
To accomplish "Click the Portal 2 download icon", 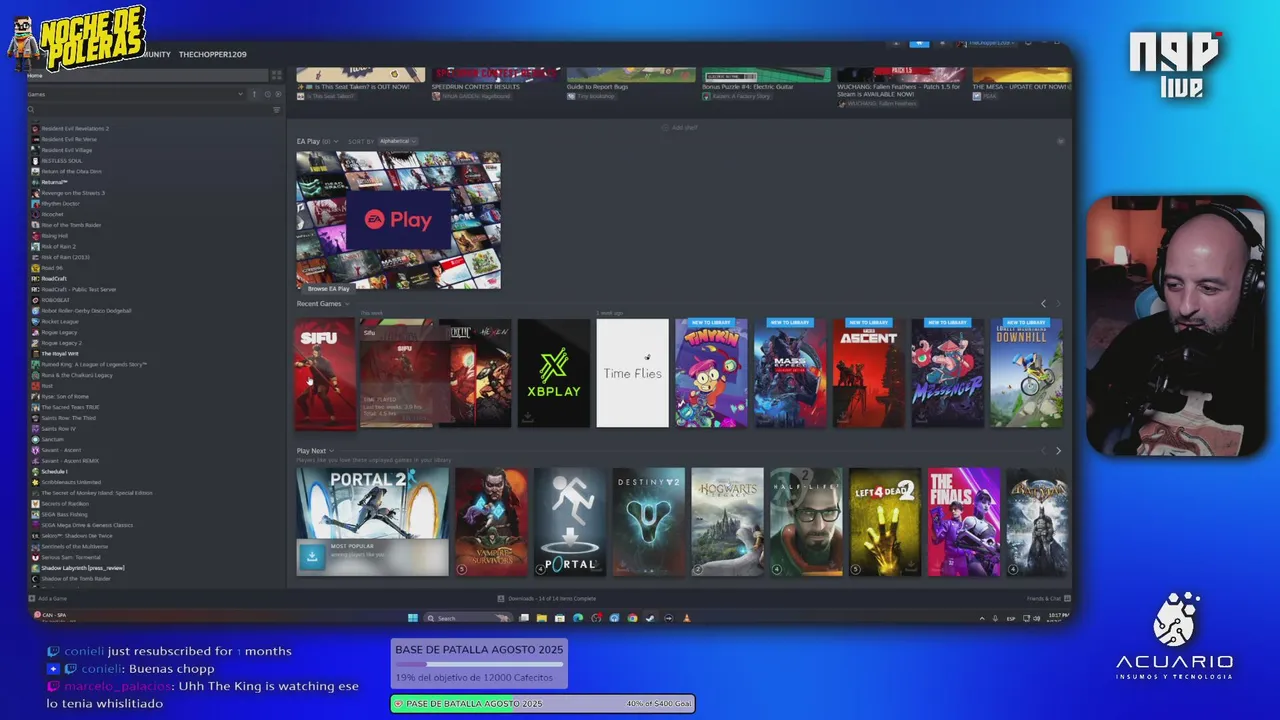I will tap(311, 557).
